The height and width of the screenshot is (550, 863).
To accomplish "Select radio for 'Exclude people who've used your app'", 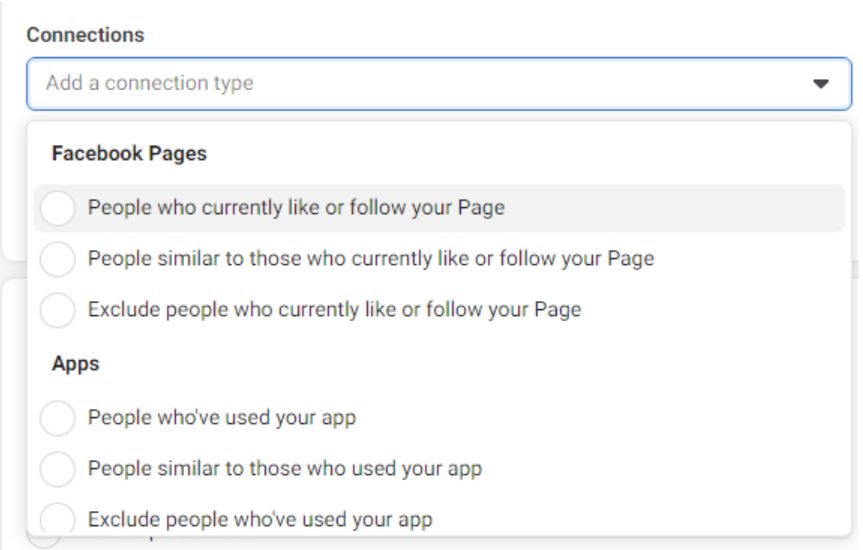I will (x=58, y=519).
